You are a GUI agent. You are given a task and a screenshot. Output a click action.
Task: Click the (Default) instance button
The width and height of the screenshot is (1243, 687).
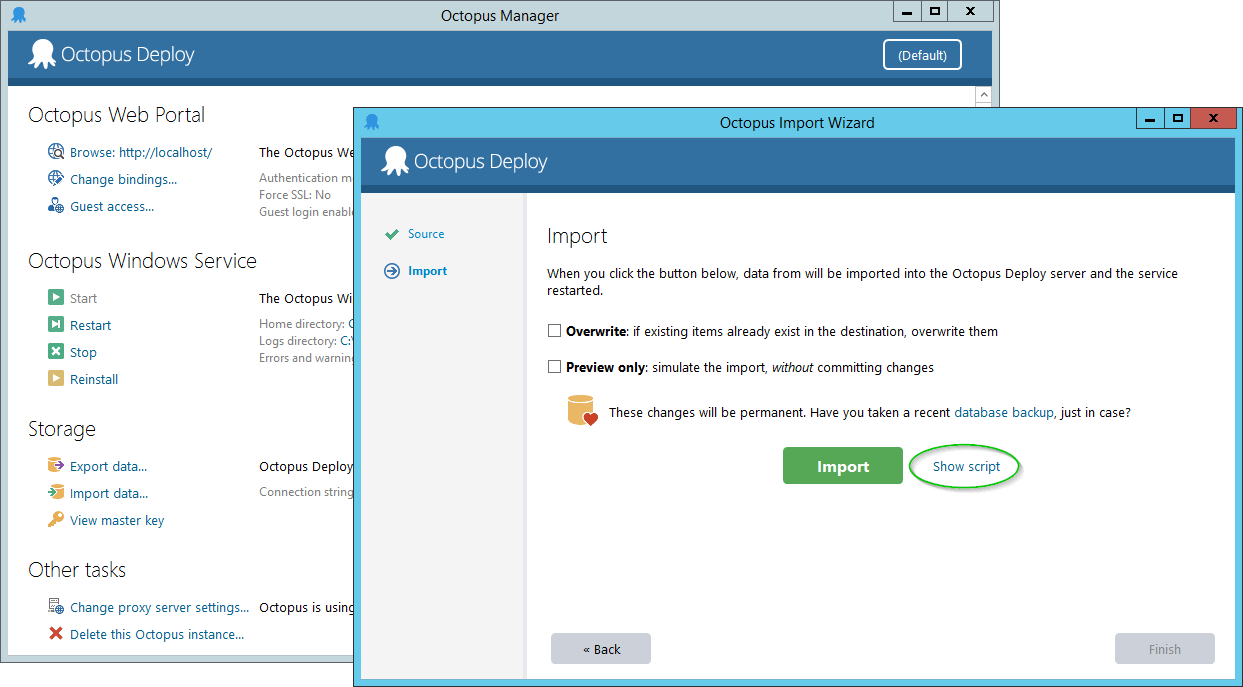[x=922, y=55]
